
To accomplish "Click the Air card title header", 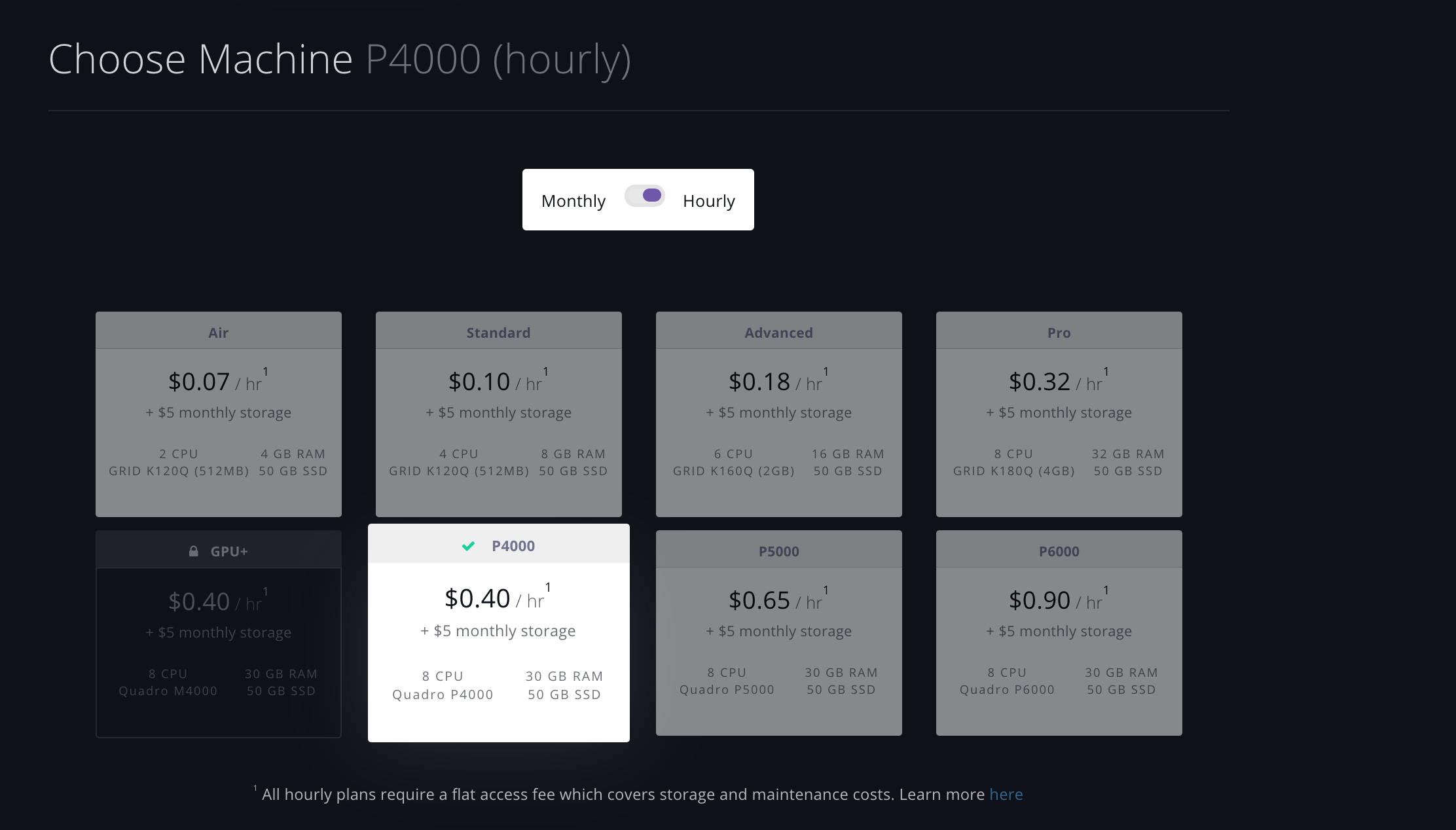I will click(x=219, y=333).
